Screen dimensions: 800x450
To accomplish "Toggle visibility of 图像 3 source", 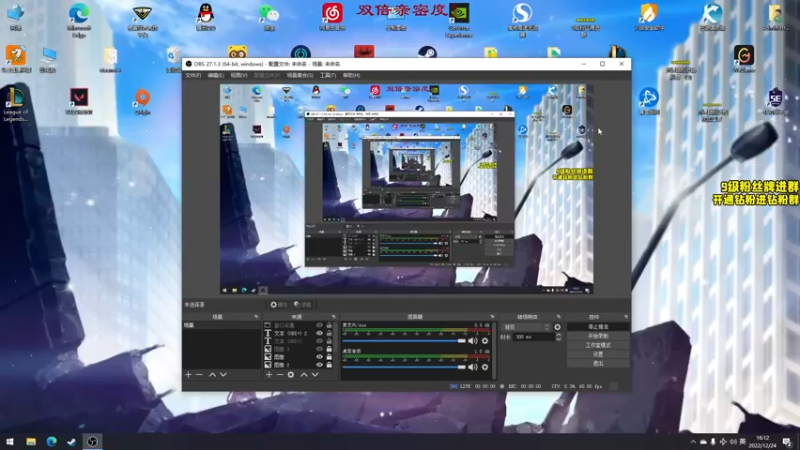I will pyautogui.click(x=319, y=349).
